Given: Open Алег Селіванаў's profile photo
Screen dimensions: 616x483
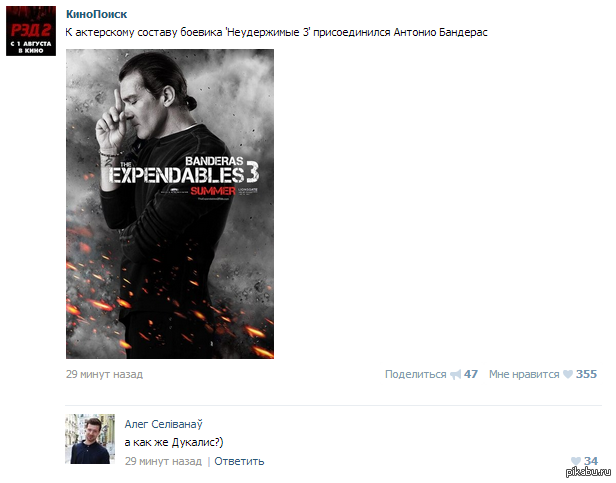Looking at the screenshot, I should tap(90, 439).
